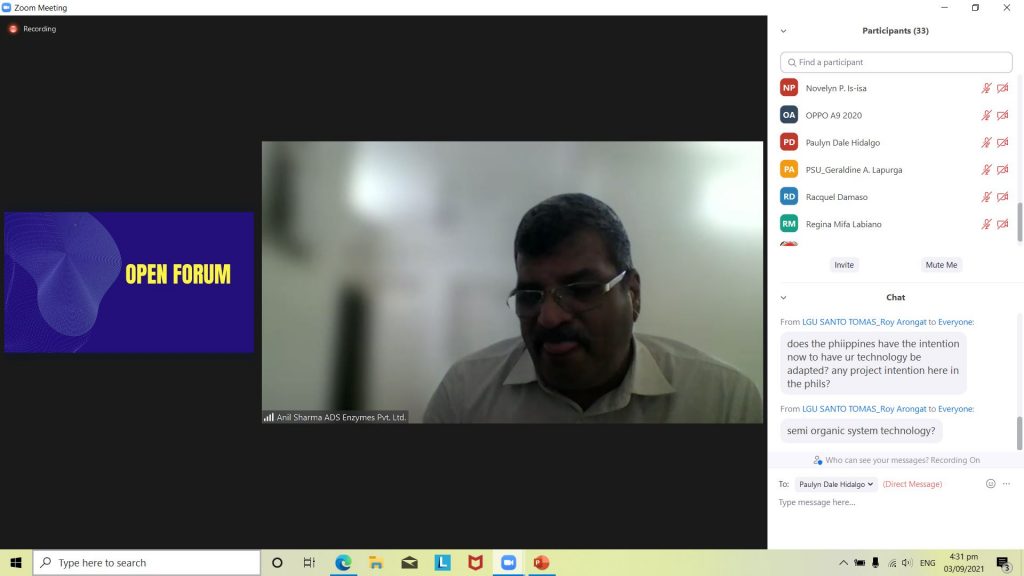The height and width of the screenshot is (576, 1024).
Task: Click the Find a participant search field
Action: coord(896,62)
